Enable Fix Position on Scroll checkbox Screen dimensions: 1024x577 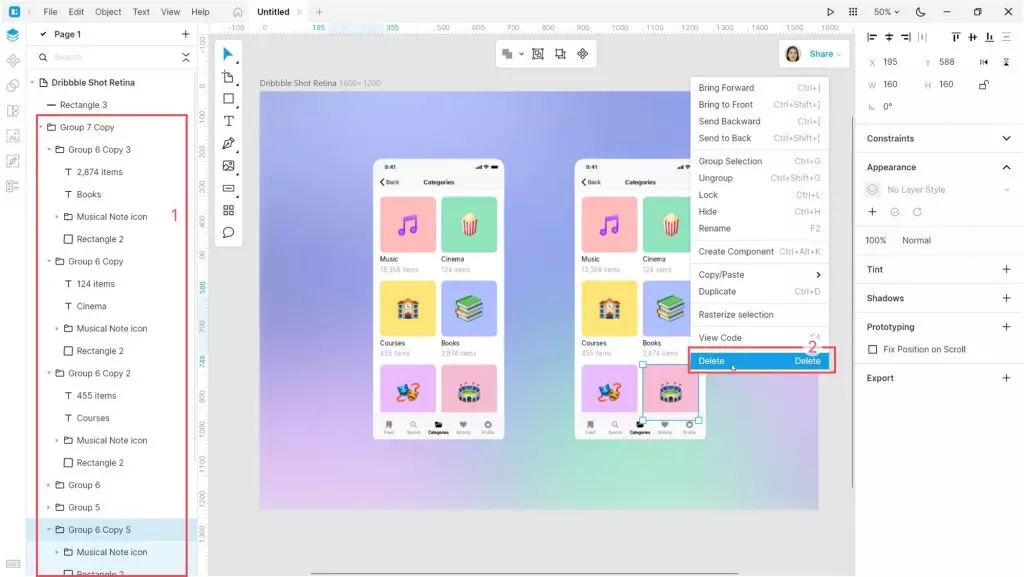[x=872, y=349]
